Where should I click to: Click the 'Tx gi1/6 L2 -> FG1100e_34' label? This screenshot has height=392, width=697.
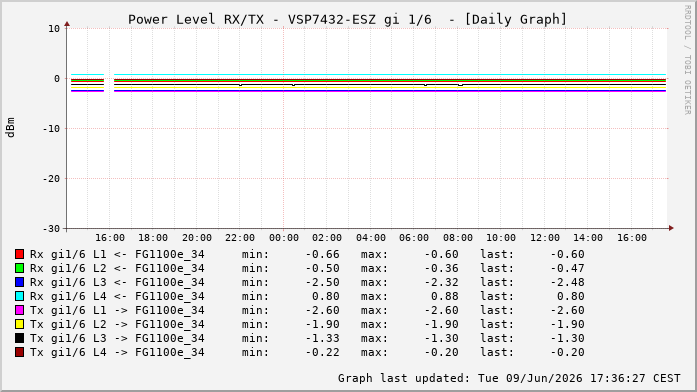[117, 324]
